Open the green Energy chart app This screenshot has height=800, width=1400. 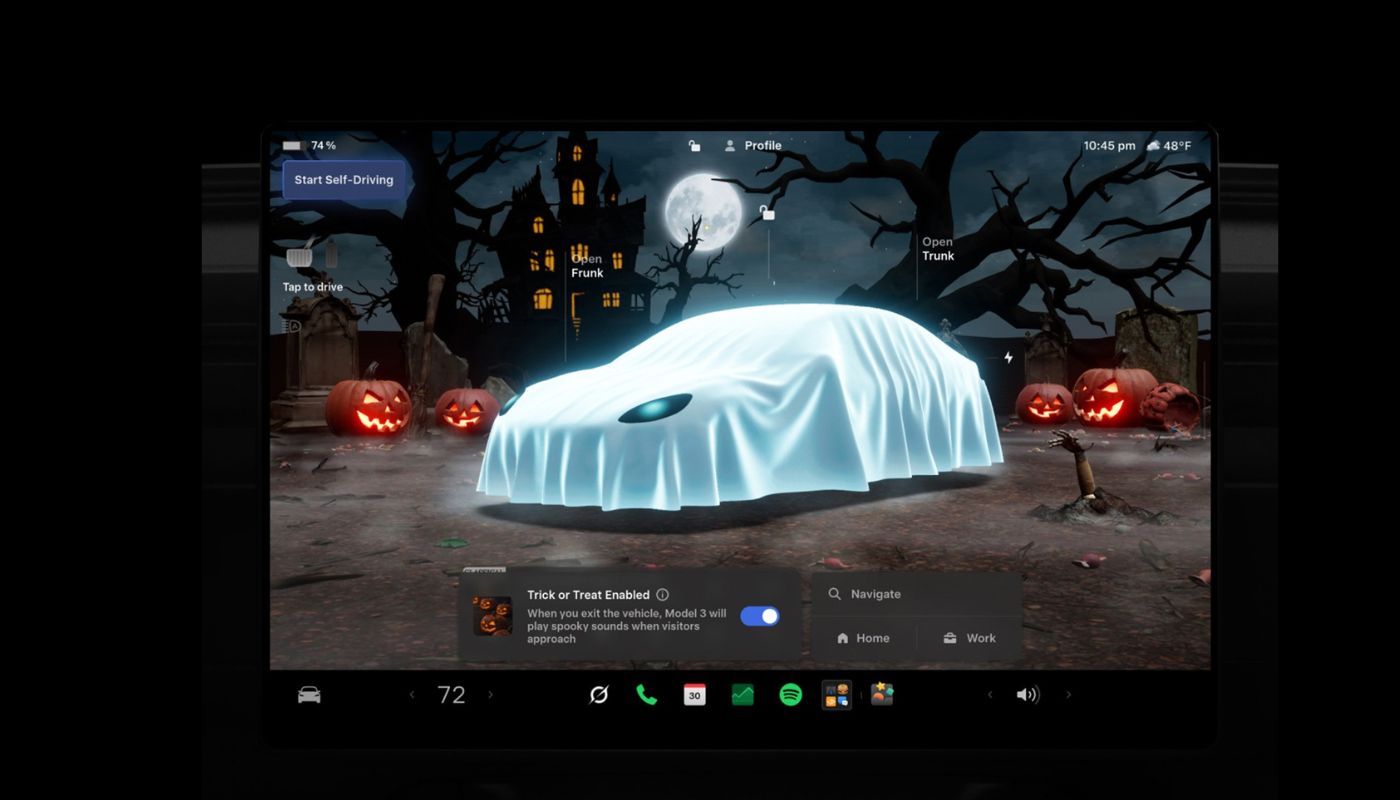(743, 694)
